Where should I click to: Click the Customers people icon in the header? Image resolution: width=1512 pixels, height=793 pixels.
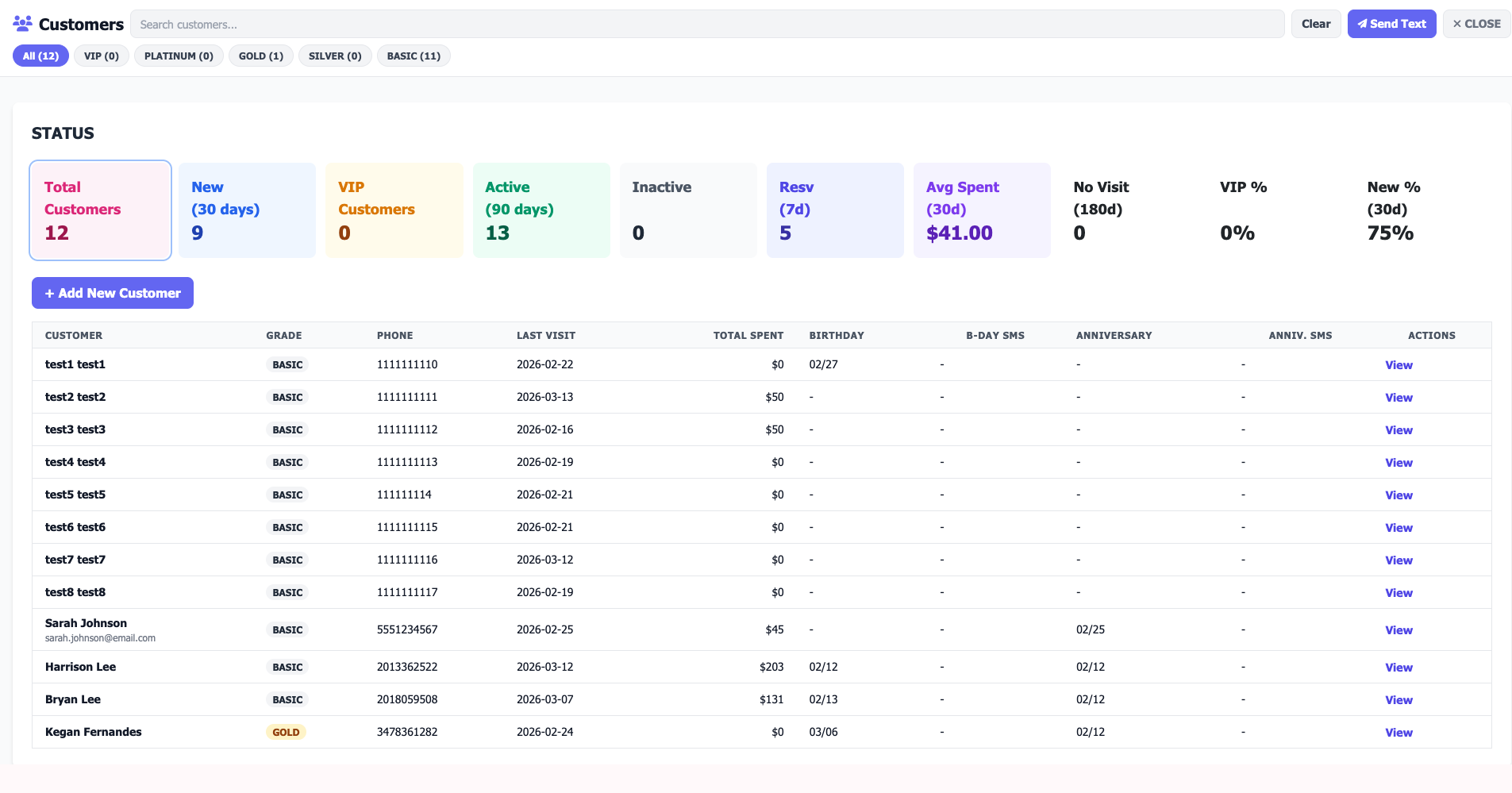pos(21,23)
